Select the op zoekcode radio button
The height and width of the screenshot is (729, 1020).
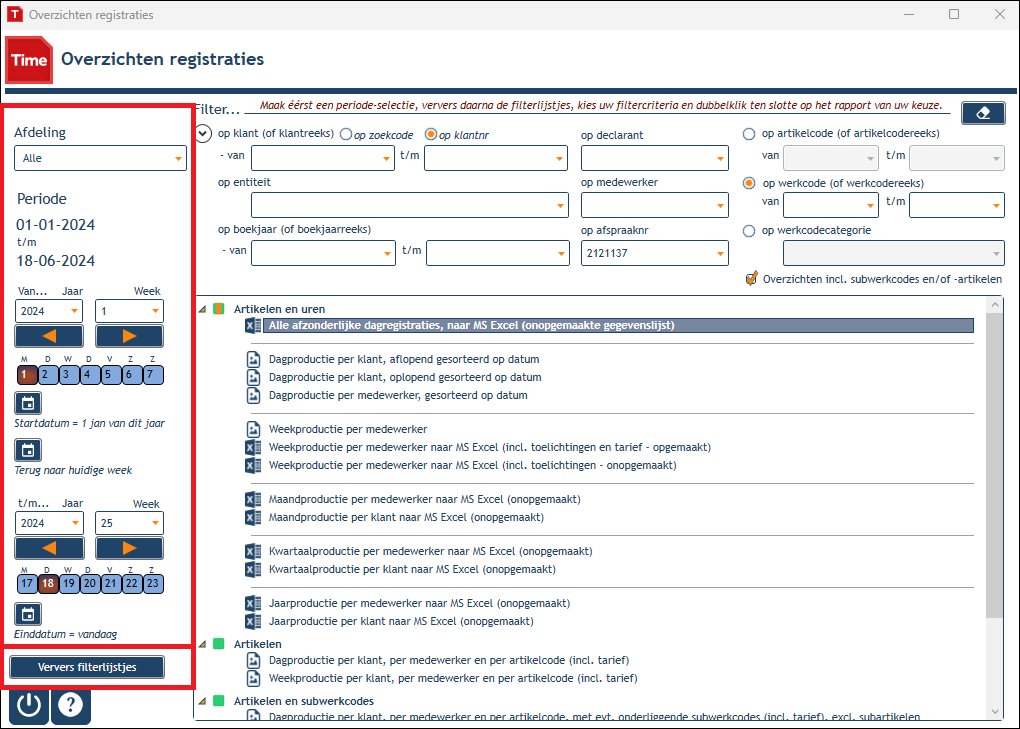point(346,135)
